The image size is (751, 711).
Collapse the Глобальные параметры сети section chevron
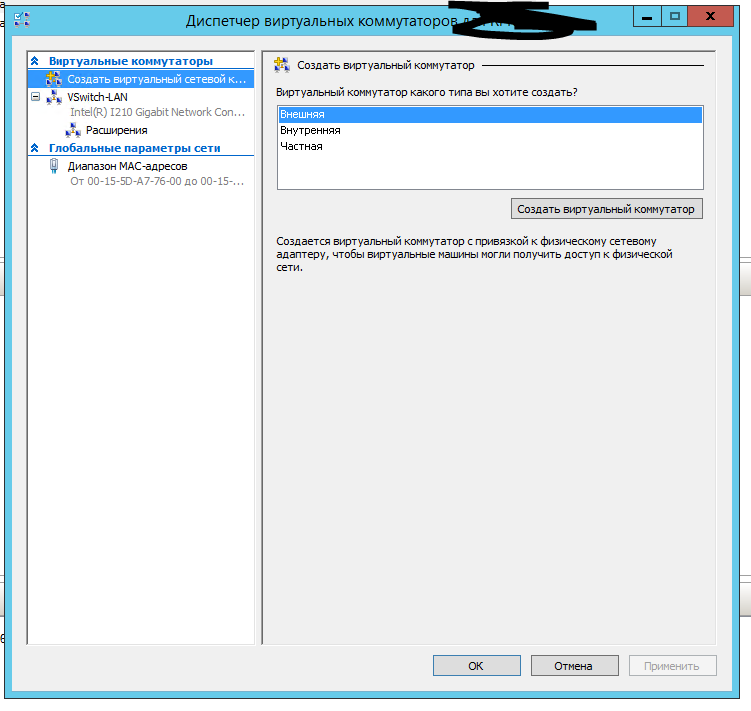point(35,149)
